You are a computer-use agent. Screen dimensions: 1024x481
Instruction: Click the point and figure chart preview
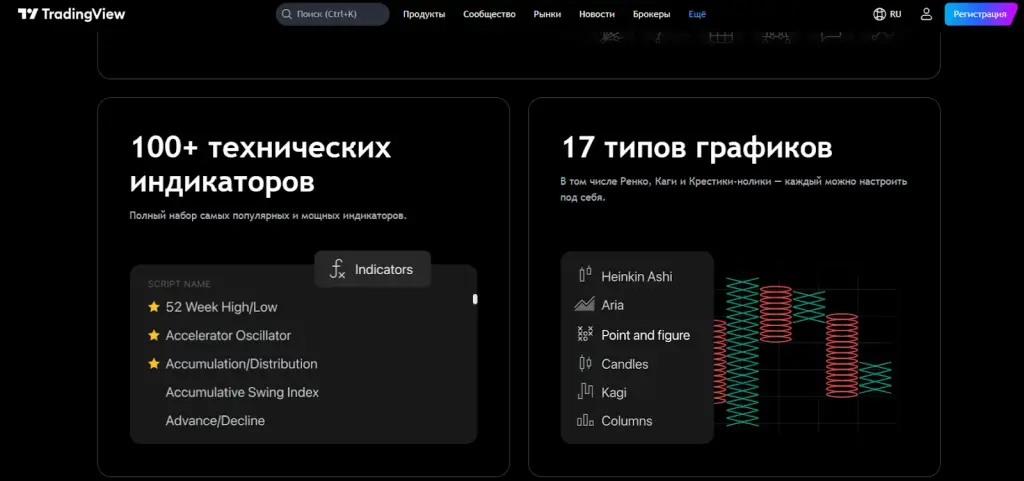805,352
